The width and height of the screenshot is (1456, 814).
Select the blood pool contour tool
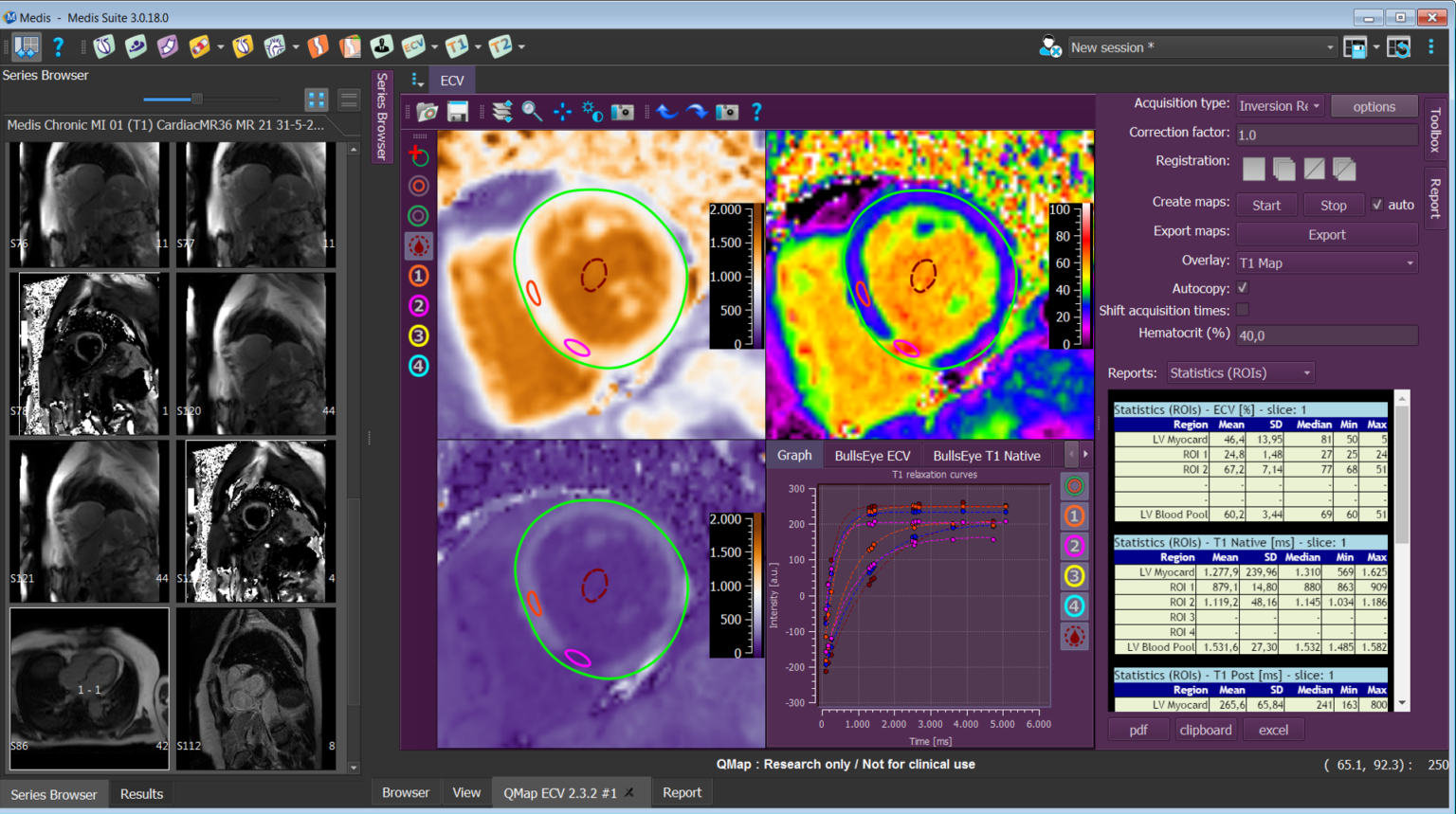418,246
